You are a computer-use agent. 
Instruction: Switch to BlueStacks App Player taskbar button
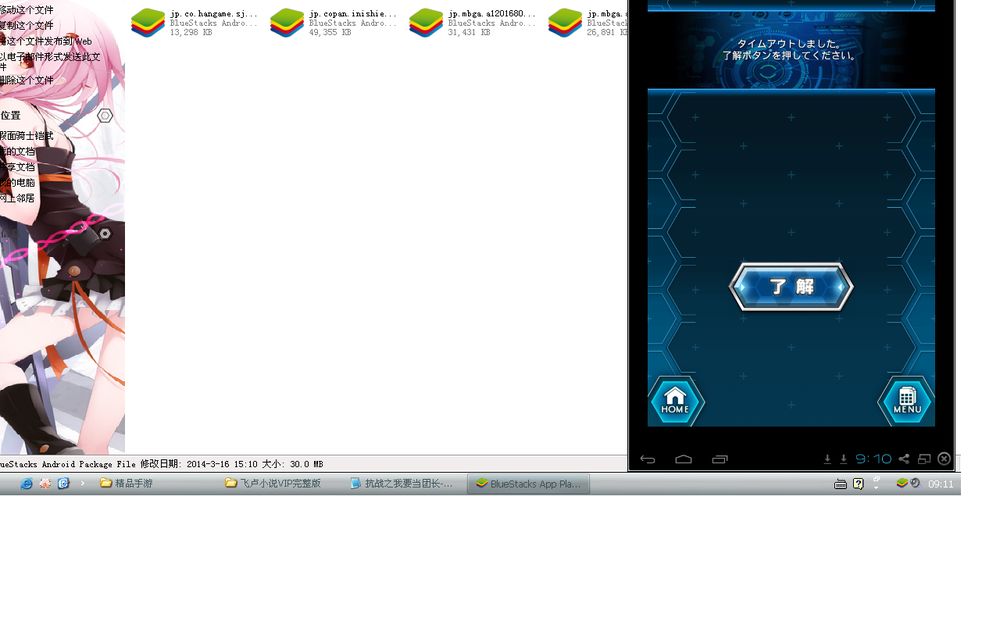click(529, 483)
